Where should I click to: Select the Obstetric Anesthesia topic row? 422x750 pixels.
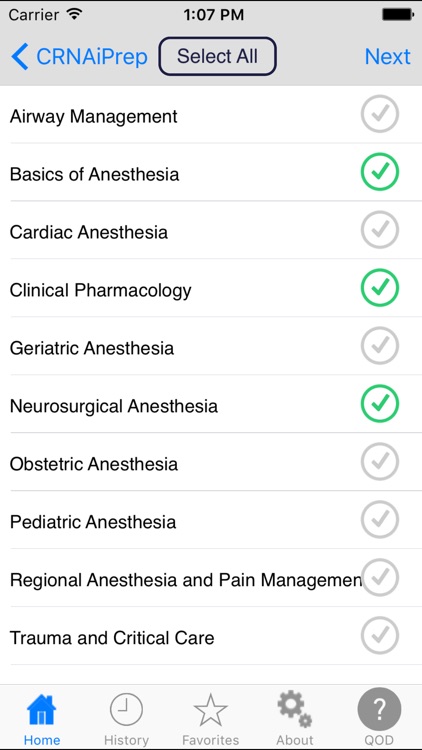(x=211, y=462)
